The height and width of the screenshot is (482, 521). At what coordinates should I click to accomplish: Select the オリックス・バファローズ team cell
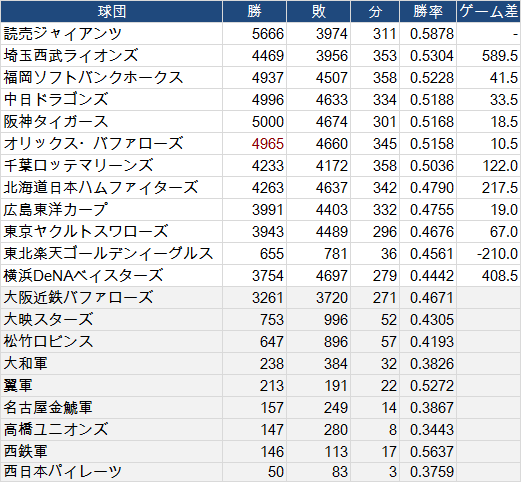point(112,144)
